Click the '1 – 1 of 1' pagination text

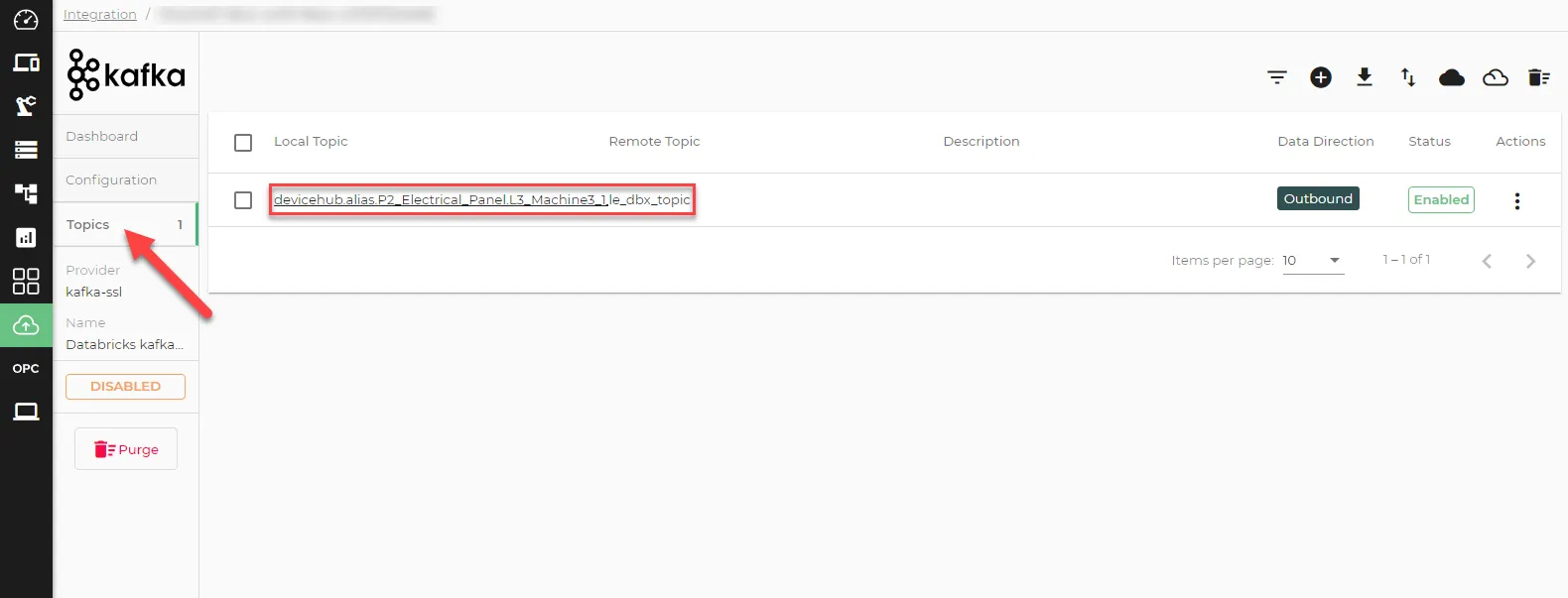coord(1406,260)
